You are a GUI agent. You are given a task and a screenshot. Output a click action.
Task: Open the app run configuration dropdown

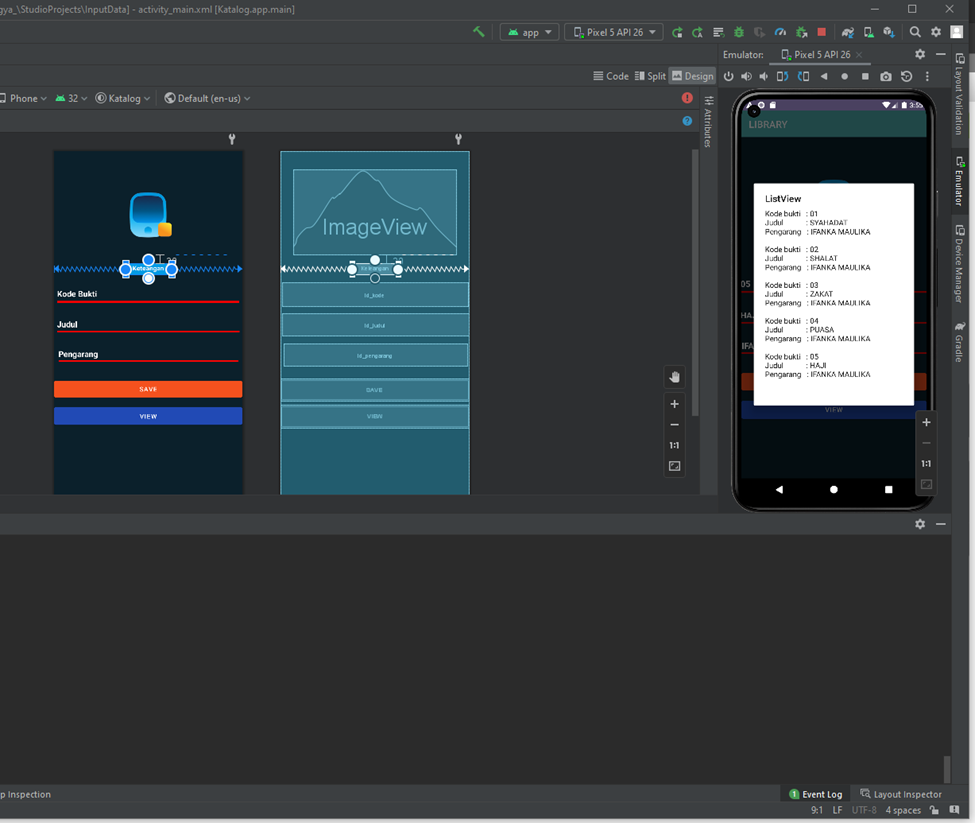[529, 32]
